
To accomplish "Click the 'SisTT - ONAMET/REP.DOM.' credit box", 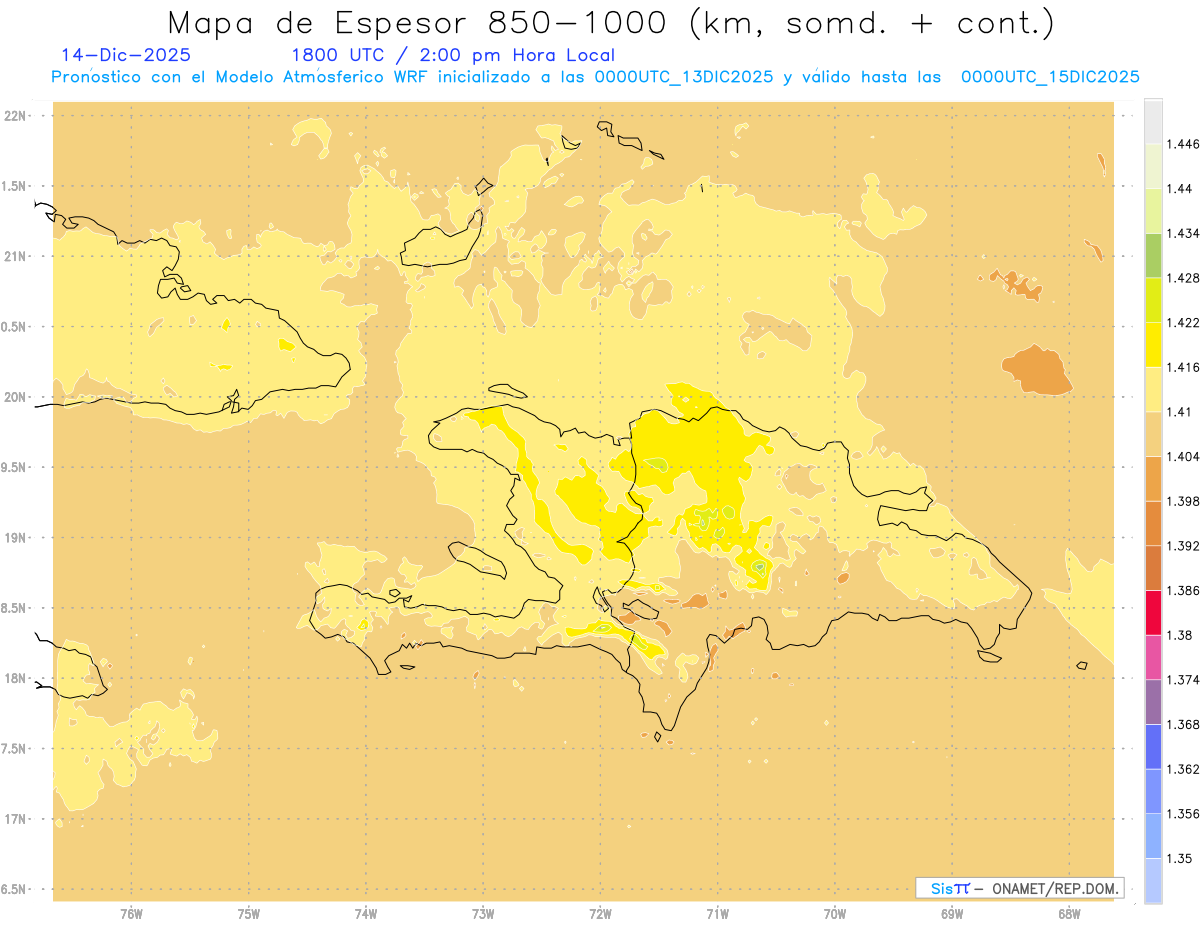I will [1020, 888].
